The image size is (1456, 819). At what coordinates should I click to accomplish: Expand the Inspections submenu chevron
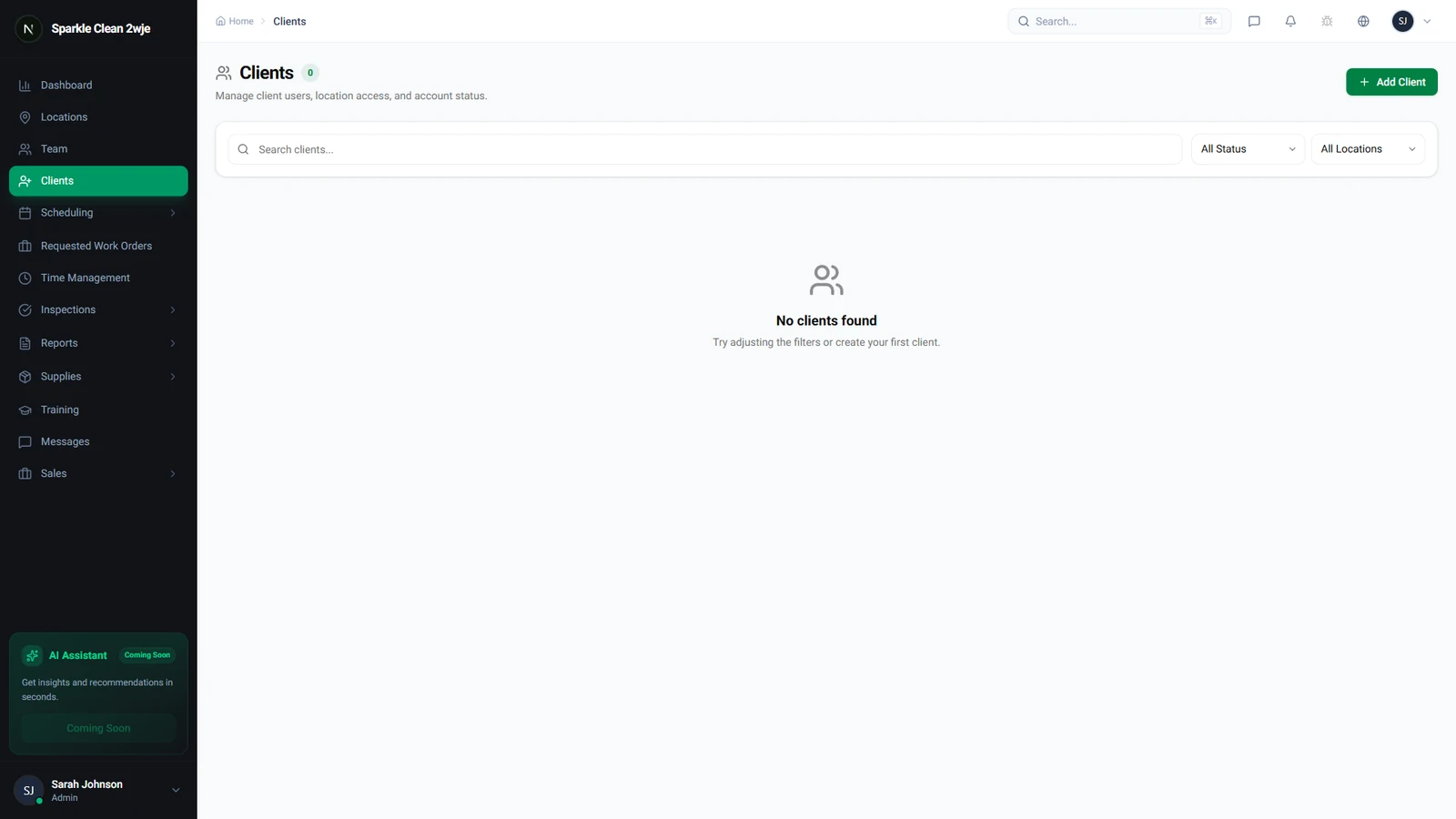(173, 310)
